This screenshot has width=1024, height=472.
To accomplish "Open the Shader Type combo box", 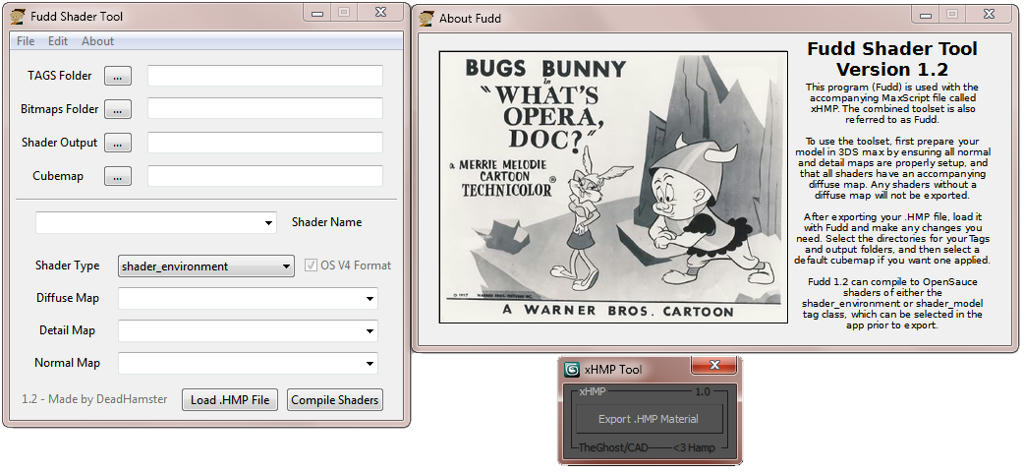I will pos(285,266).
